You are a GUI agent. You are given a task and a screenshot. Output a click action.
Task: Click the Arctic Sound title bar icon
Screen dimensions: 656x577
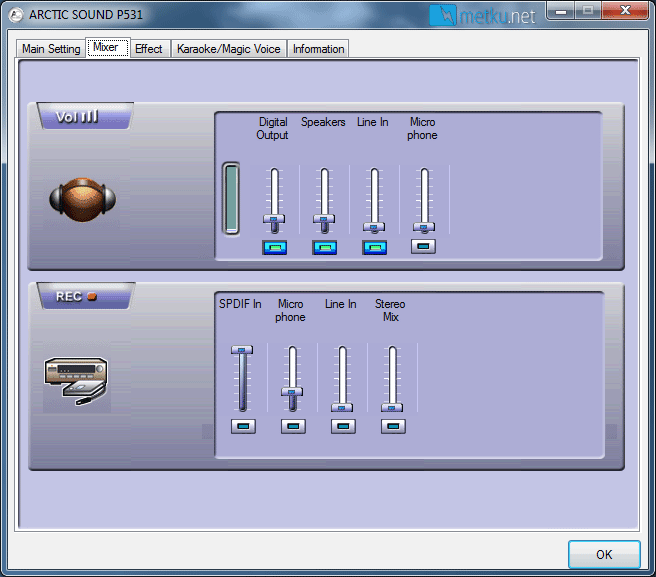16,15
